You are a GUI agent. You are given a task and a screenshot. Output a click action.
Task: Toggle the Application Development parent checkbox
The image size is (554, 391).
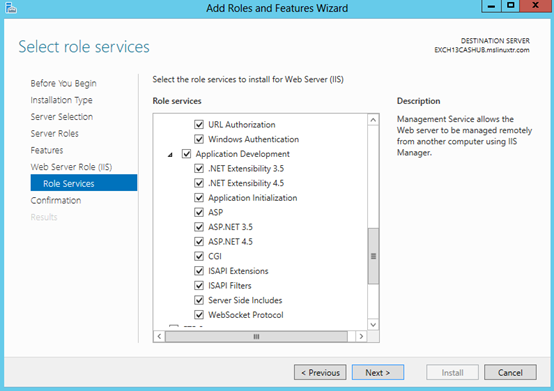186,154
